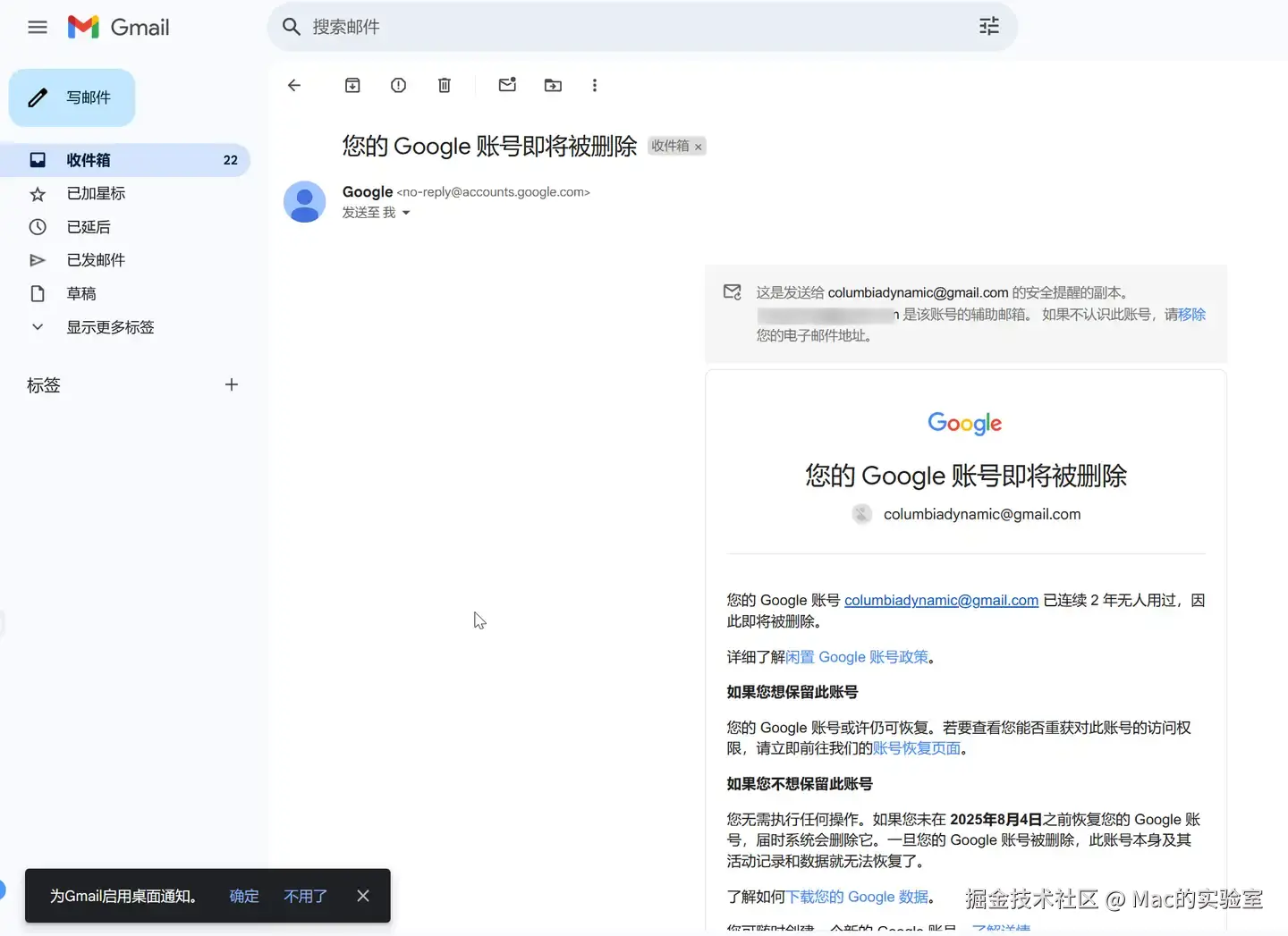Open columbiadynamic@gmail.com link in body
The width and height of the screenshot is (1288, 936).
(x=941, y=600)
